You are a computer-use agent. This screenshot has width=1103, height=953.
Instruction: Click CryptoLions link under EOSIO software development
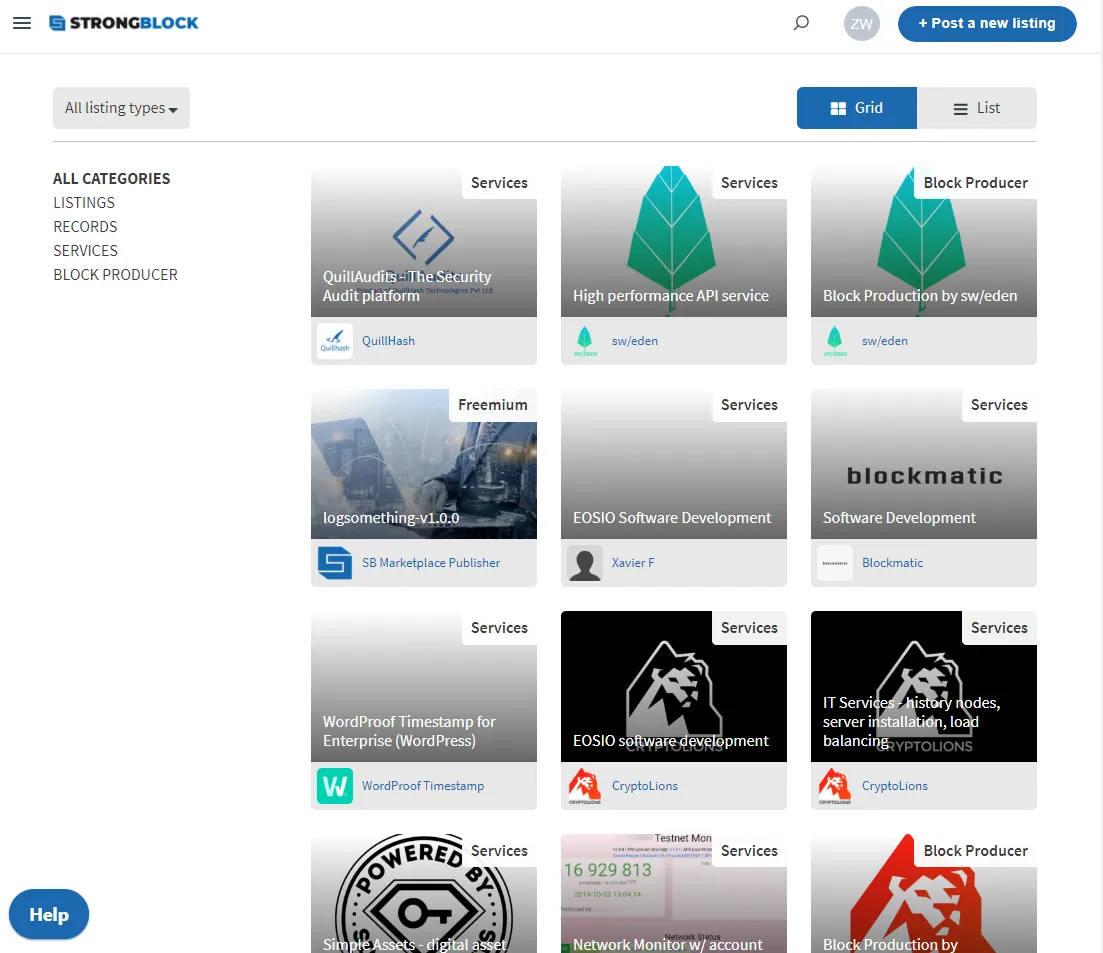pyautogui.click(x=644, y=786)
